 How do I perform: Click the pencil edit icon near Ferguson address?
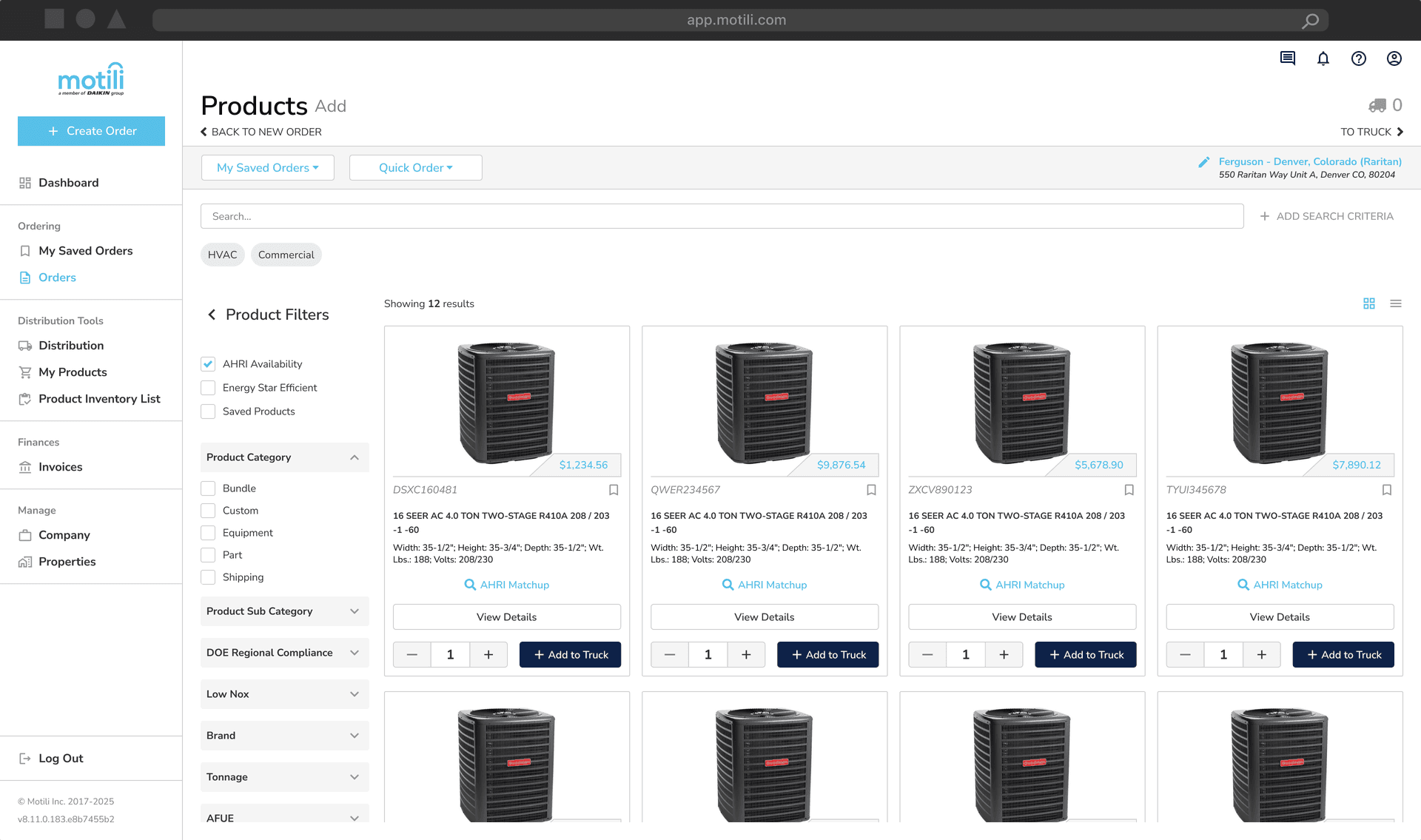pyautogui.click(x=1203, y=162)
